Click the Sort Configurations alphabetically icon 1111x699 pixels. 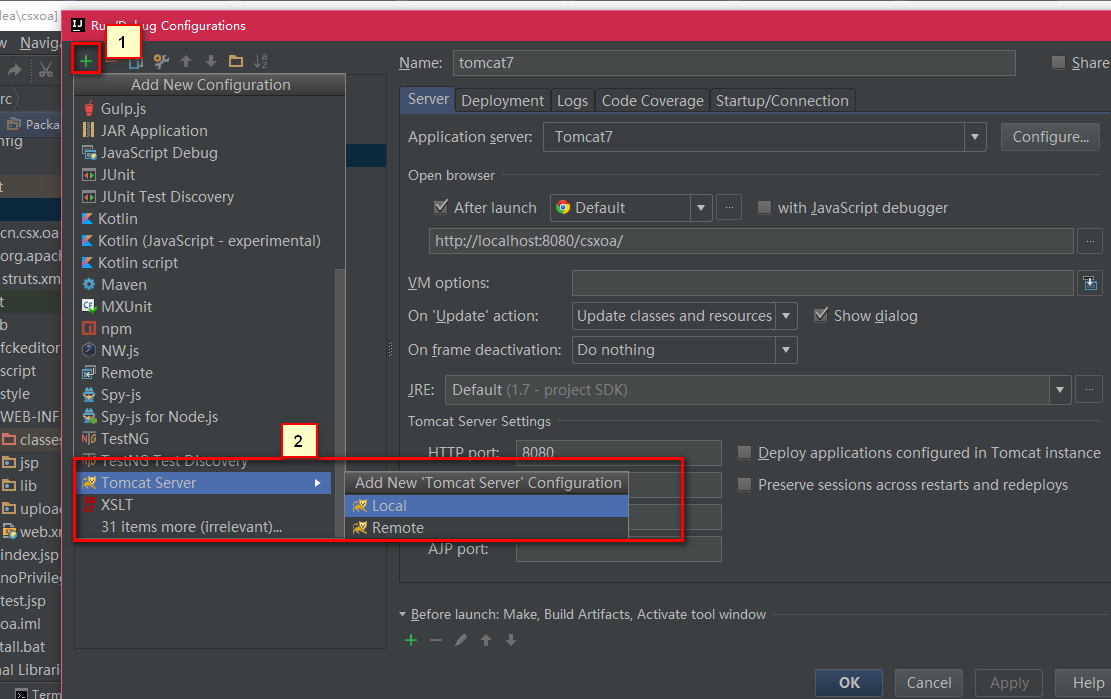pos(261,61)
